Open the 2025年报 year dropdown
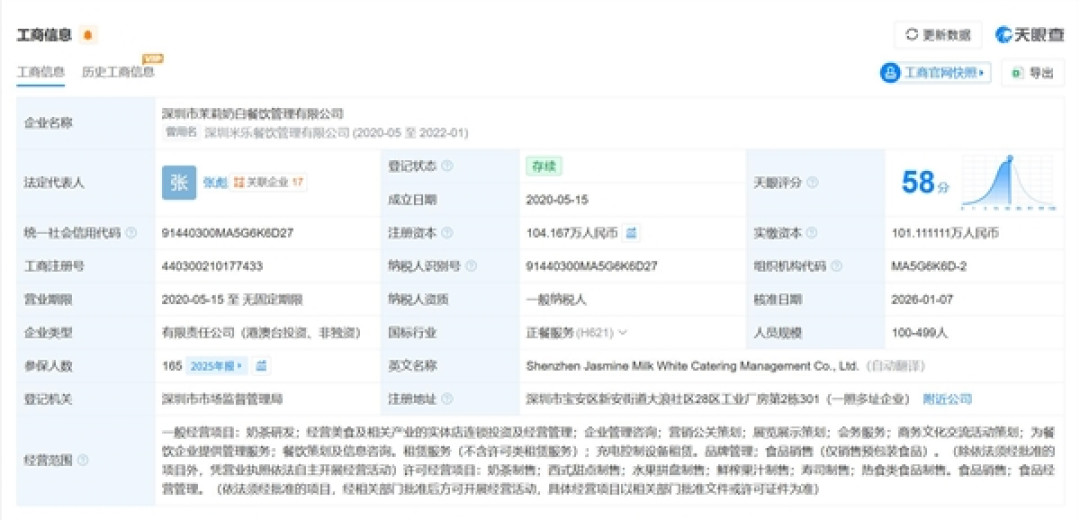The image size is (1080, 520). pyautogui.click(x=216, y=366)
